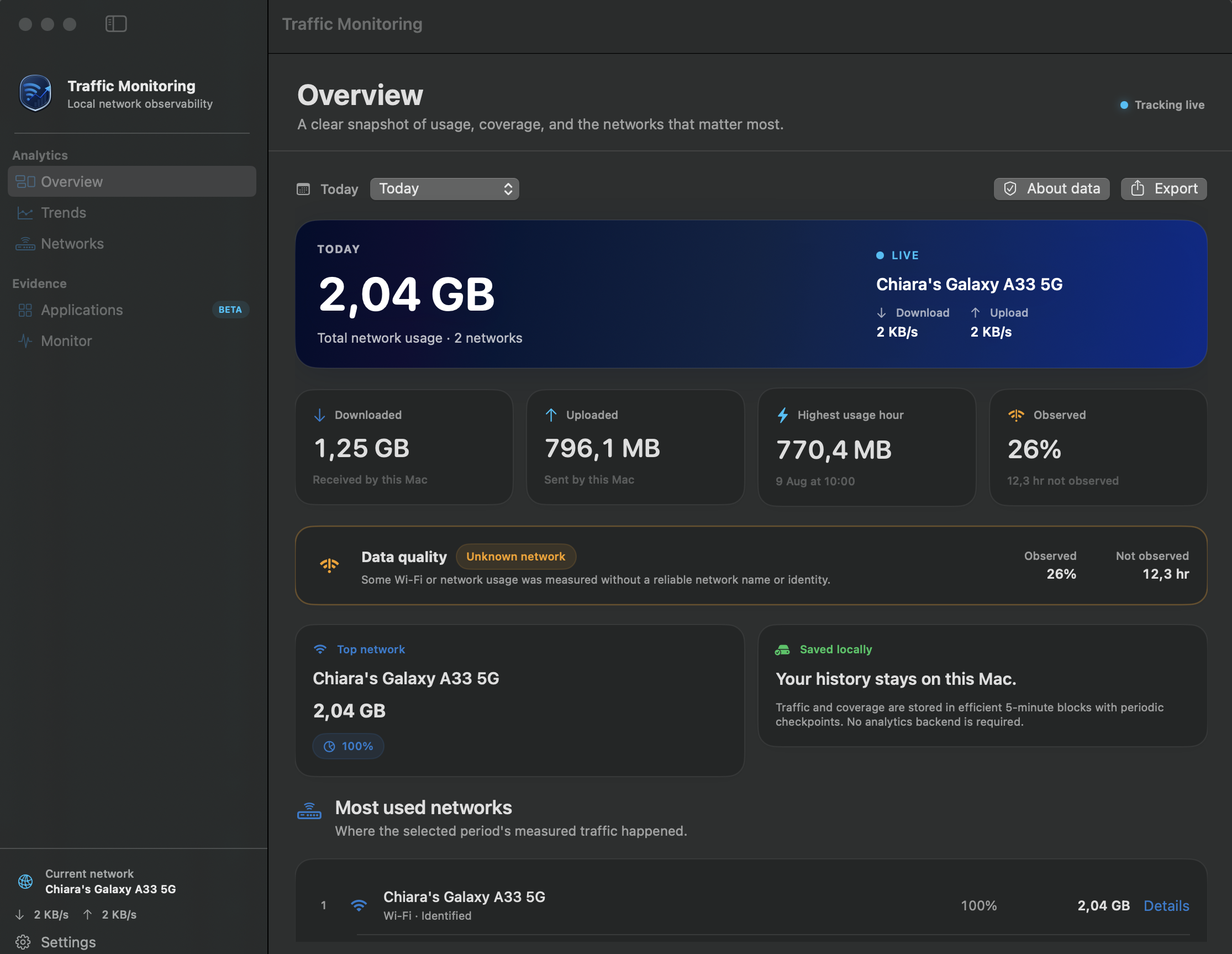Screen dimensions: 1232x954
Task: Click the 26% value in the Observed card
Action: click(1035, 450)
